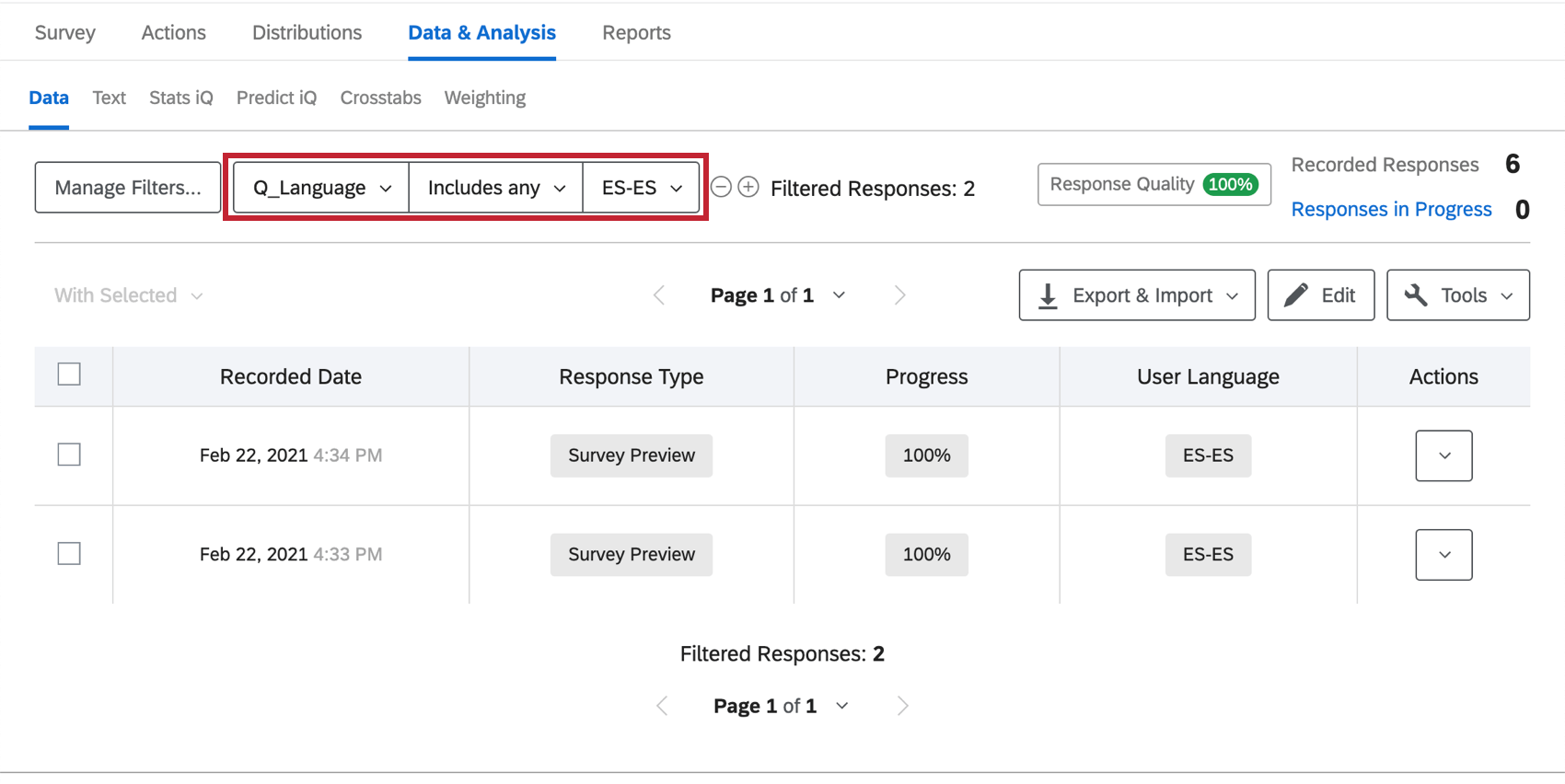Click the Edit button
This screenshot has height=784, width=1565.
(1321, 295)
